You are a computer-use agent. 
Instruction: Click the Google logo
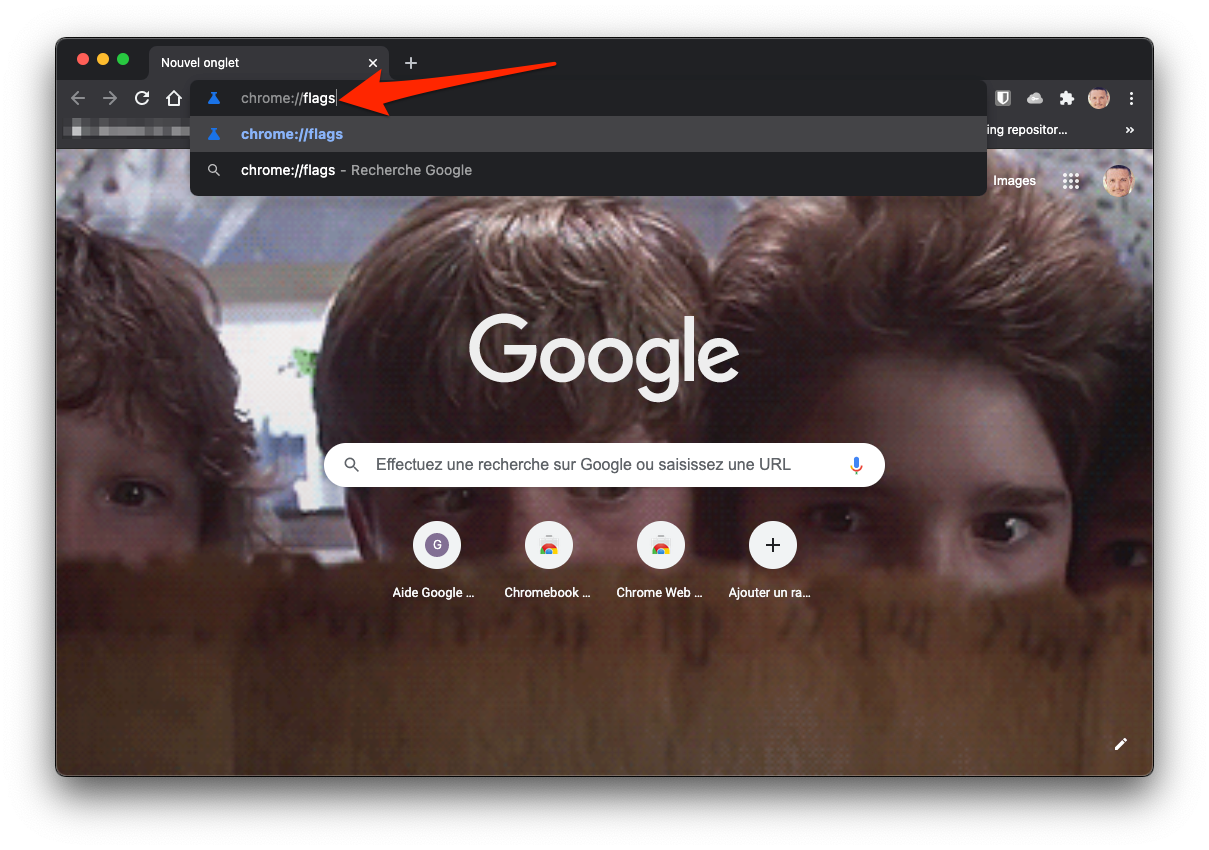pyautogui.click(x=604, y=357)
